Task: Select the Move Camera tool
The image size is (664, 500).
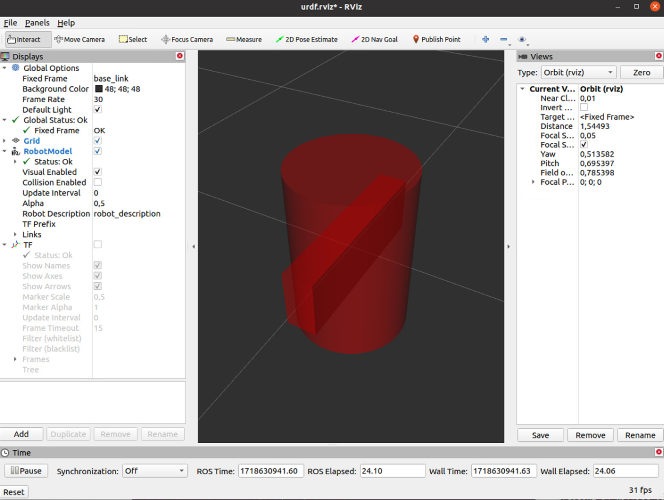Action: (79, 40)
